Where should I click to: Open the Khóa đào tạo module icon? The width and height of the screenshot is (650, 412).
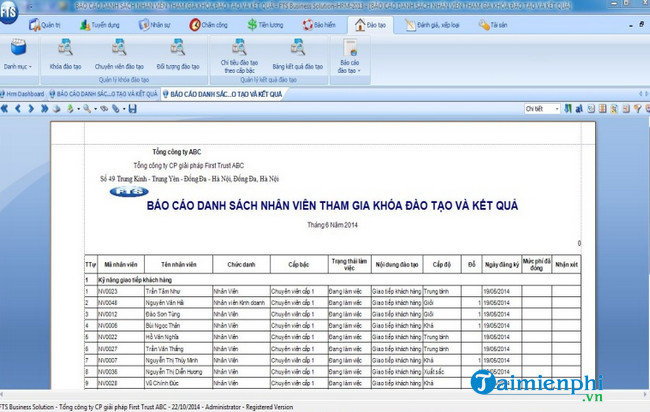pyautogui.click(x=67, y=51)
